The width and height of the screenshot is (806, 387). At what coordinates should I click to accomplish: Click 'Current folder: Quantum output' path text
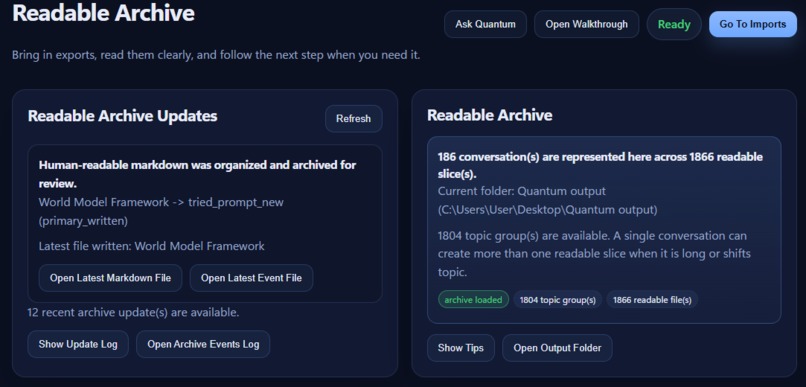tap(547, 200)
